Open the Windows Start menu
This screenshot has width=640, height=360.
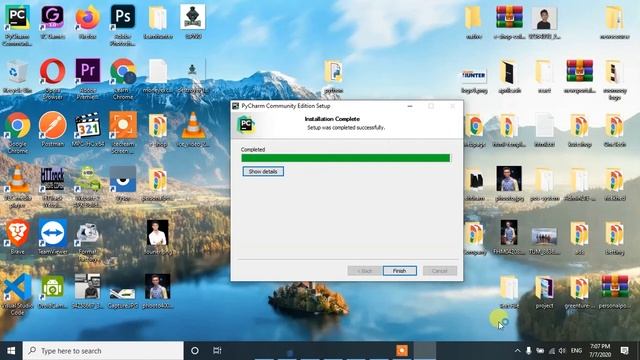11,351
